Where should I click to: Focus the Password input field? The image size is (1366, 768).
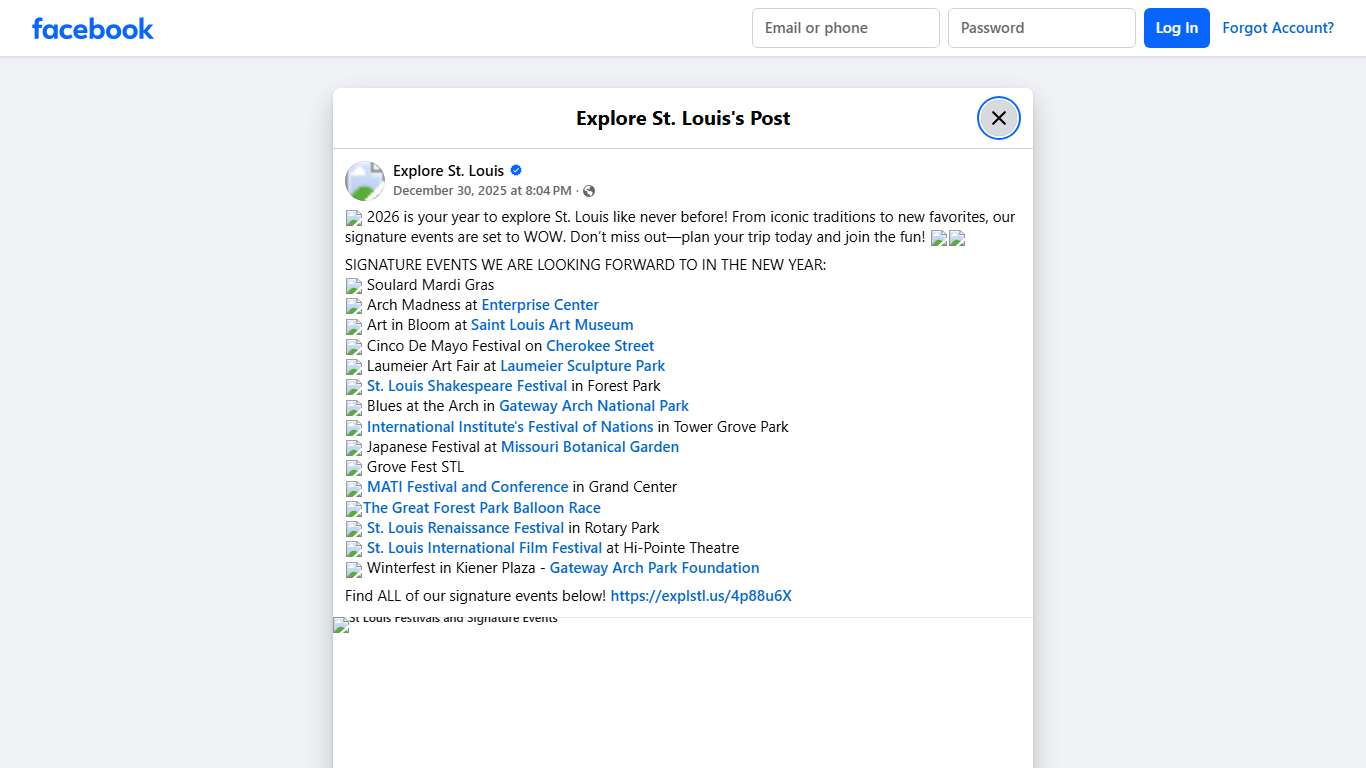(1041, 28)
